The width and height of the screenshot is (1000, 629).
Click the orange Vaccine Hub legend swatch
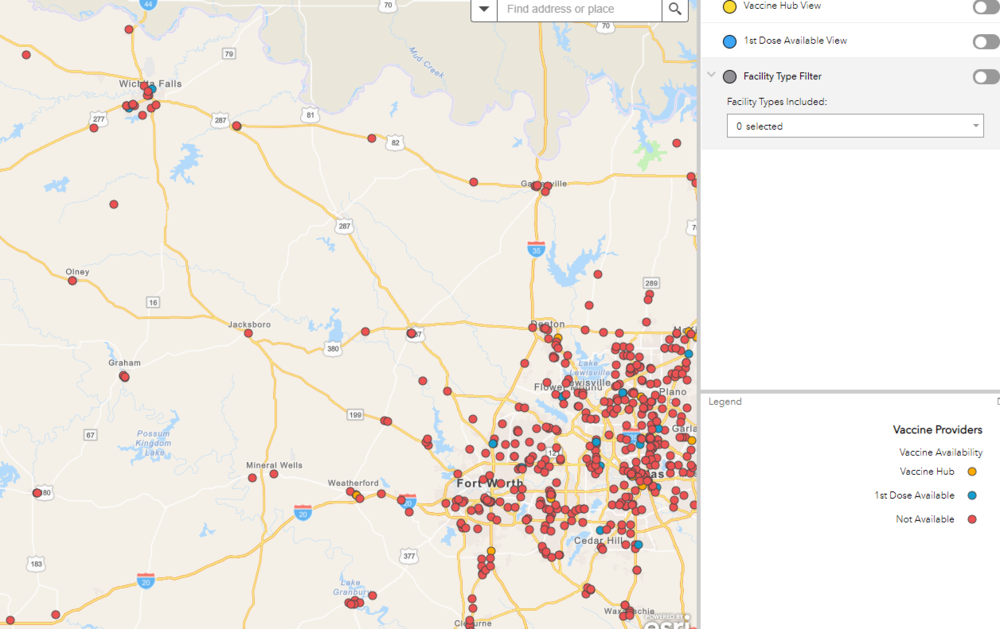pos(972,472)
